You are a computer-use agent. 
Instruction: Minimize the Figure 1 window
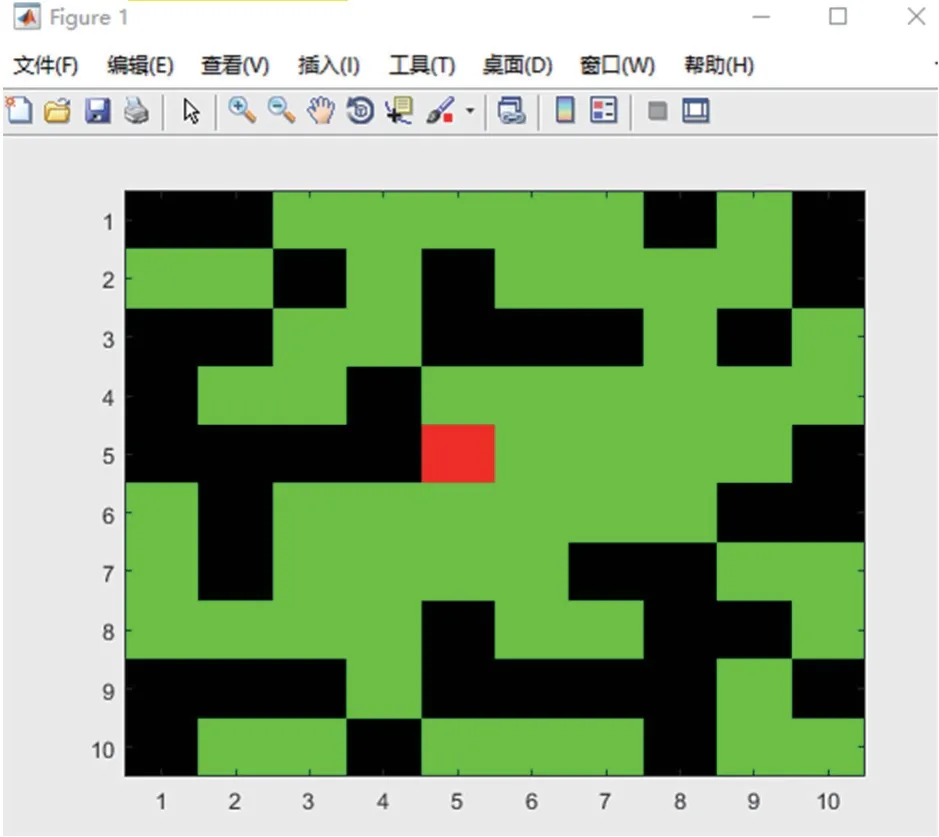(x=761, y=17)
